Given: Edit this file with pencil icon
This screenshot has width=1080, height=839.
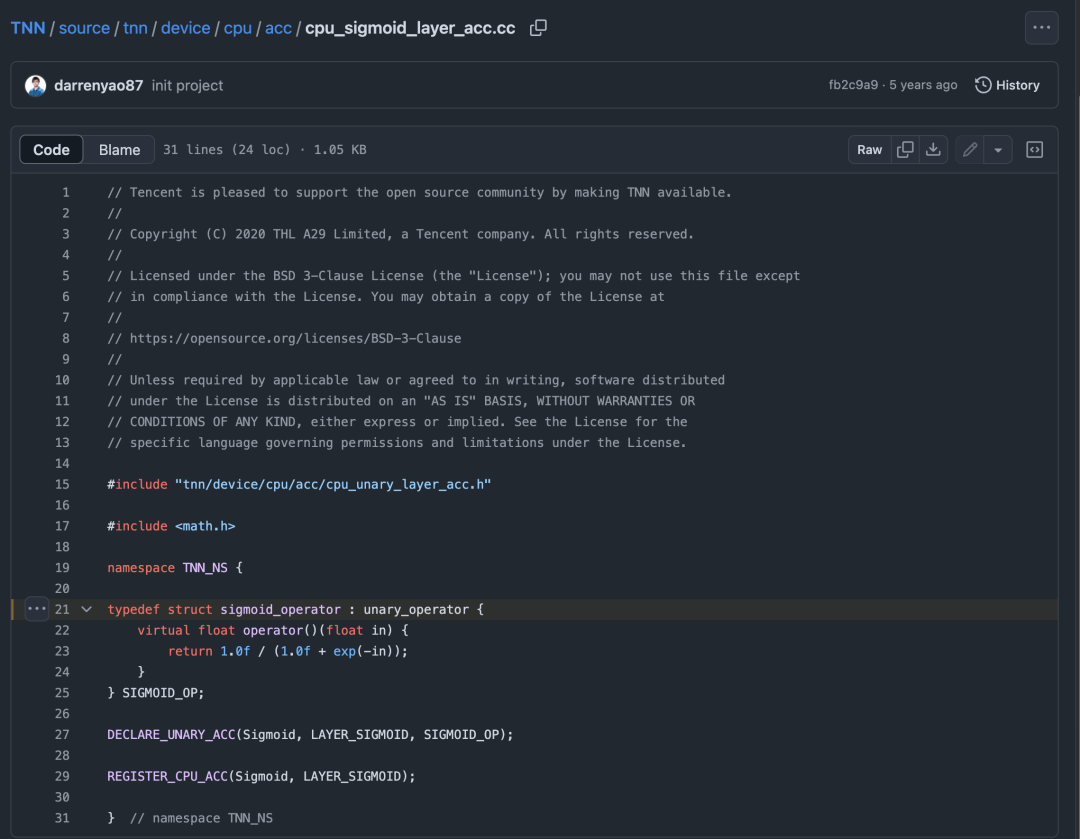Looking at the screenshot, I should click(970, 149).
